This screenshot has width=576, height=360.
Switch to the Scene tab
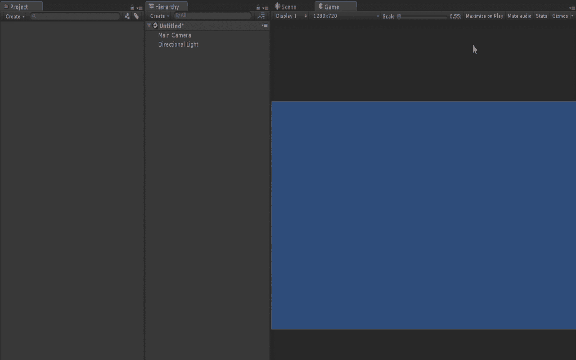point(286,7)
